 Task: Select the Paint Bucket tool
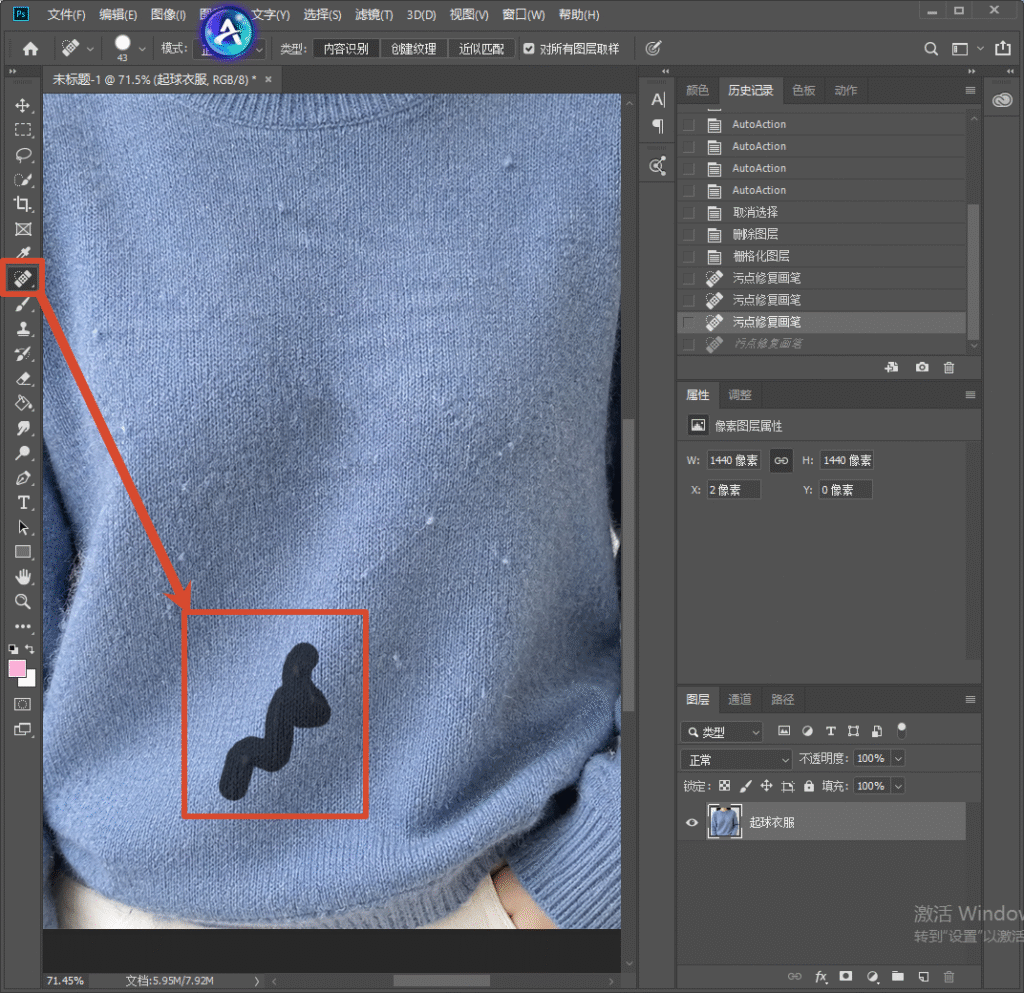23,403
